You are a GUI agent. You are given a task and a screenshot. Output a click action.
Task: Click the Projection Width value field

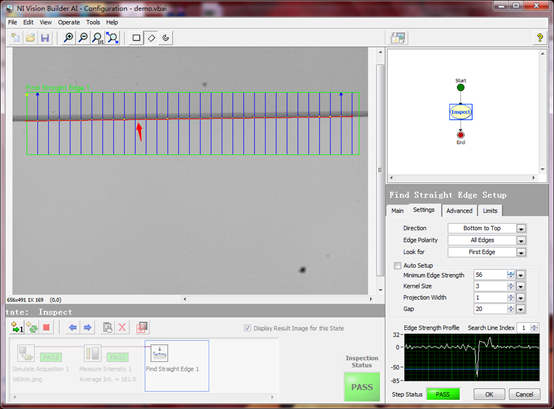490,298
